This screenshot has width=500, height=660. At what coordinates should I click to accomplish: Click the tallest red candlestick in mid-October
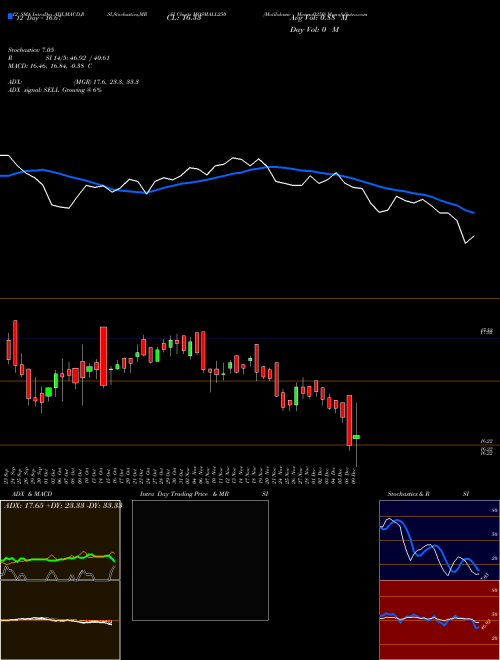(x=103, y=356)
